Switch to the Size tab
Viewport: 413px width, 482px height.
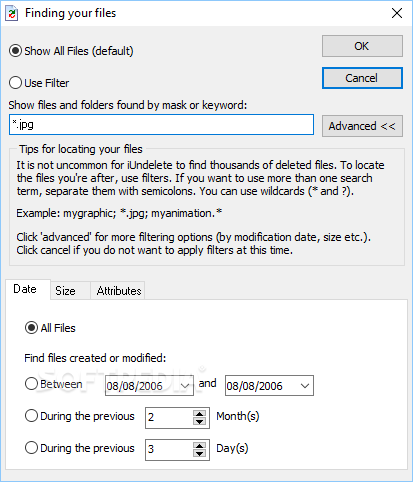[x=65, y=291]
